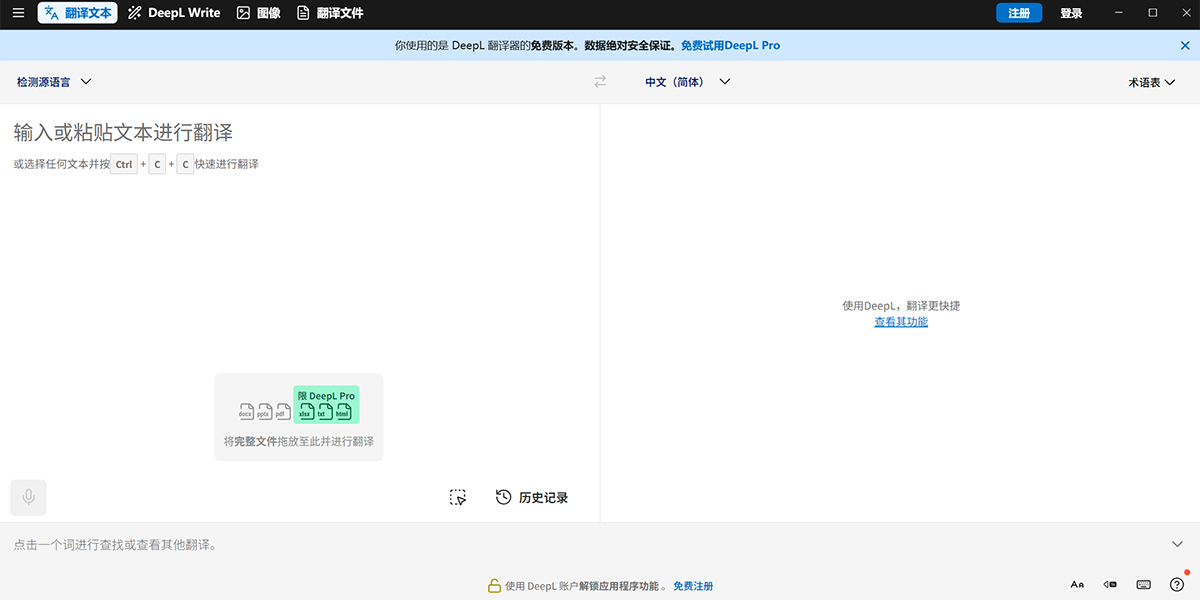
Task: Open the 检测源语言 source language dropdown
Action: 54,82
